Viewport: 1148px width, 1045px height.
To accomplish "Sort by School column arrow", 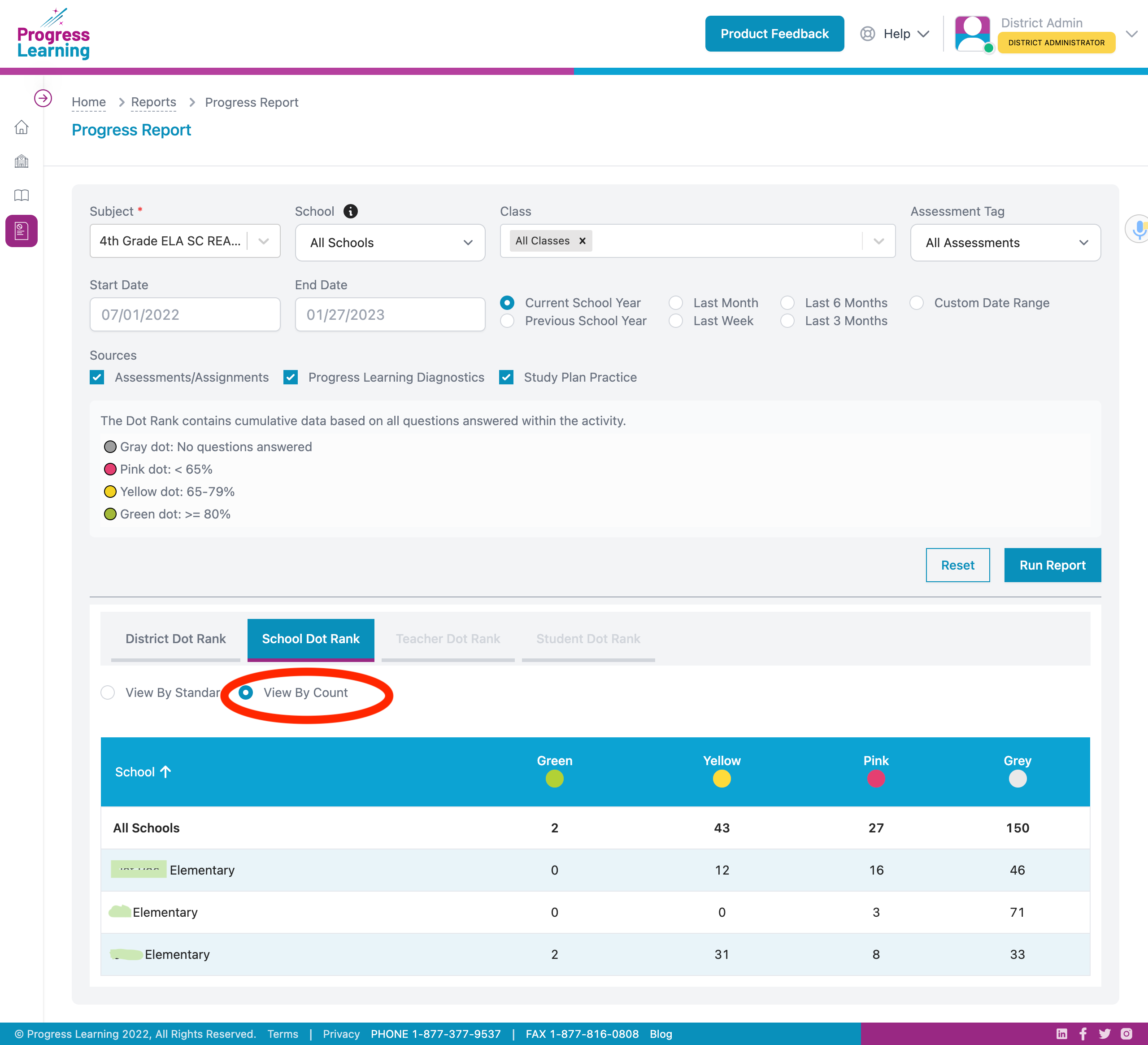I will (x=166, y=772).
